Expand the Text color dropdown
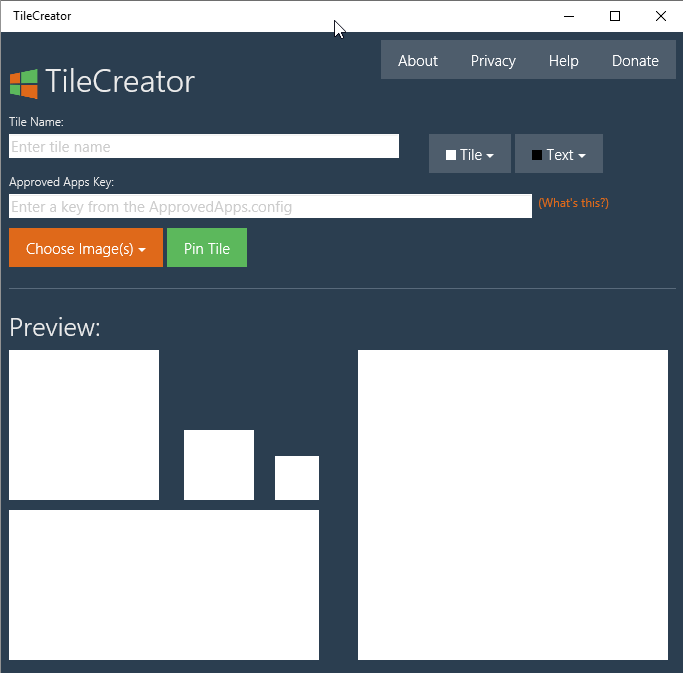 (559, 154)
